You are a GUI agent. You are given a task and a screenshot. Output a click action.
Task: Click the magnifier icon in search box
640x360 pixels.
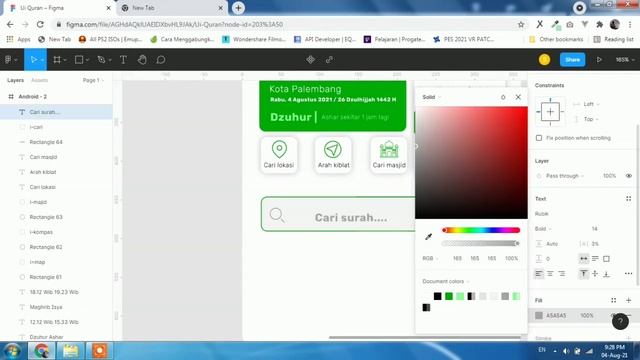277,215
